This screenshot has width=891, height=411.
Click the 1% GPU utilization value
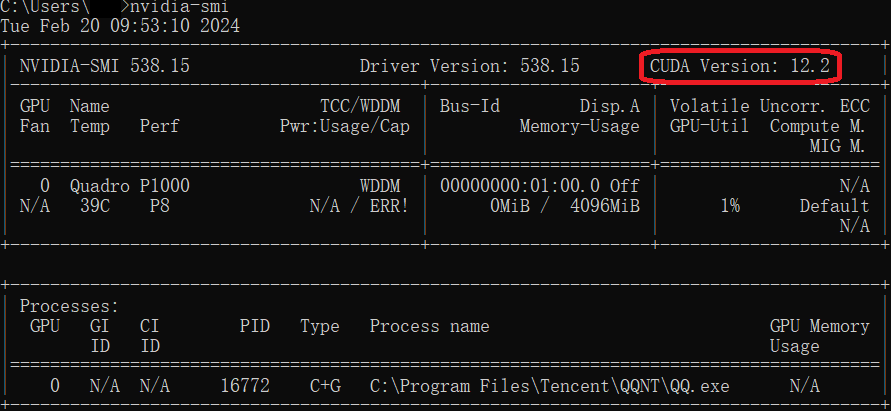coord(729,206)
